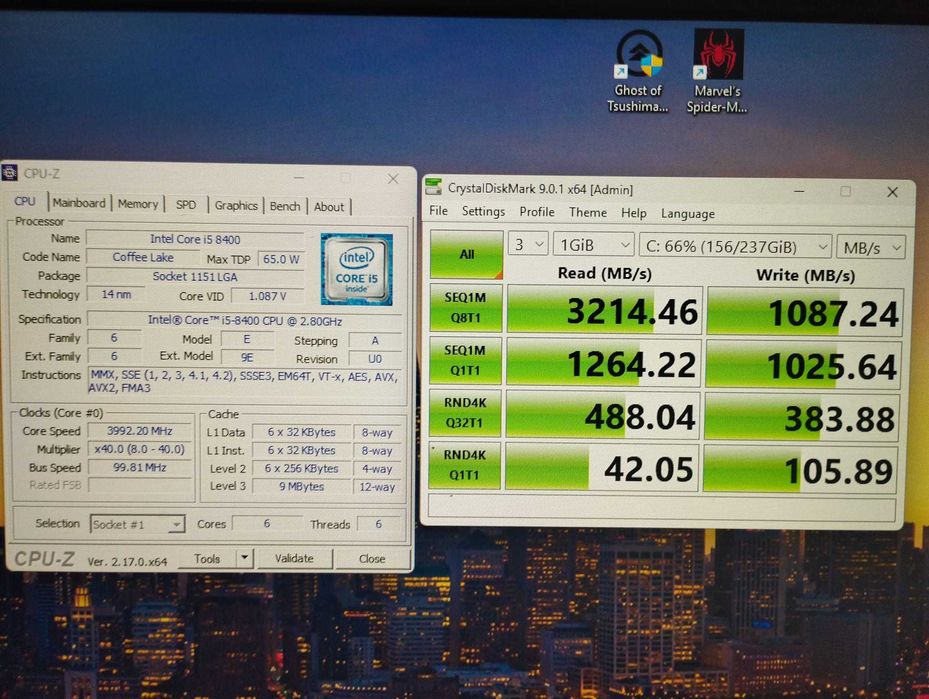Click the 6 x 256 KBytes Level 2 value
This screenshot has width=929, height=699.
pos(302,468)
